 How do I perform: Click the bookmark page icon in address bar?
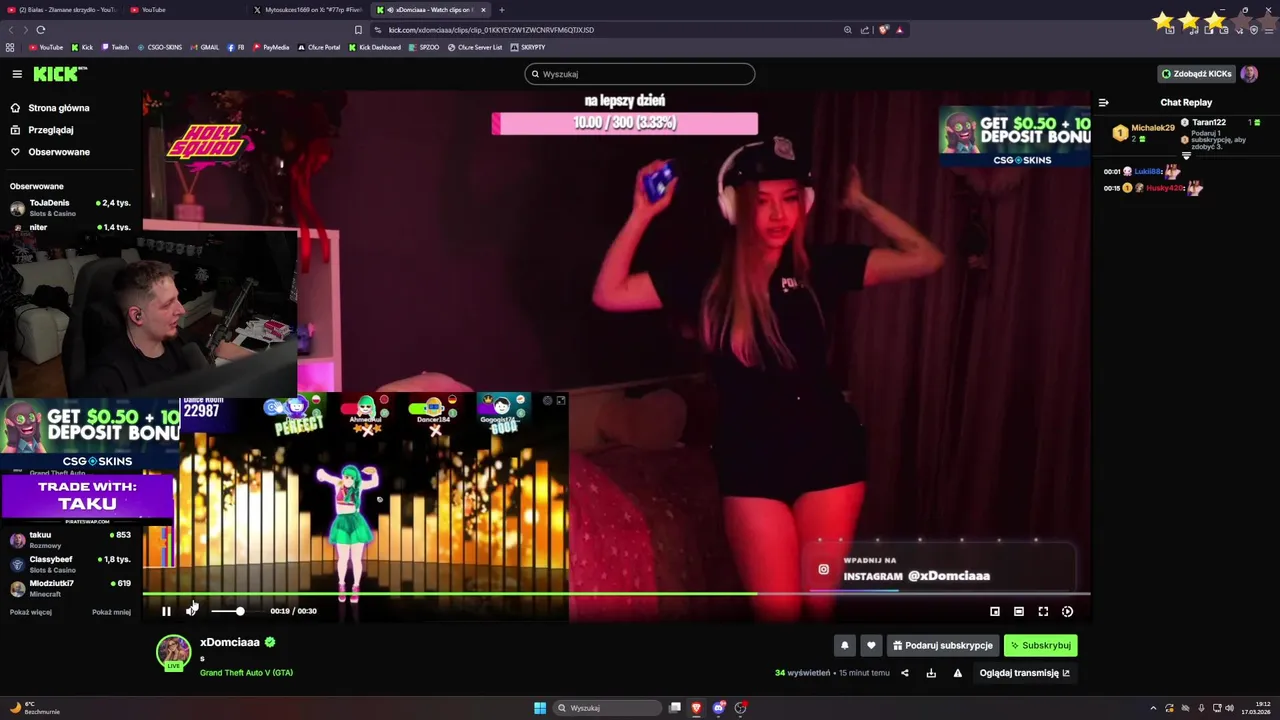point(358,30)
